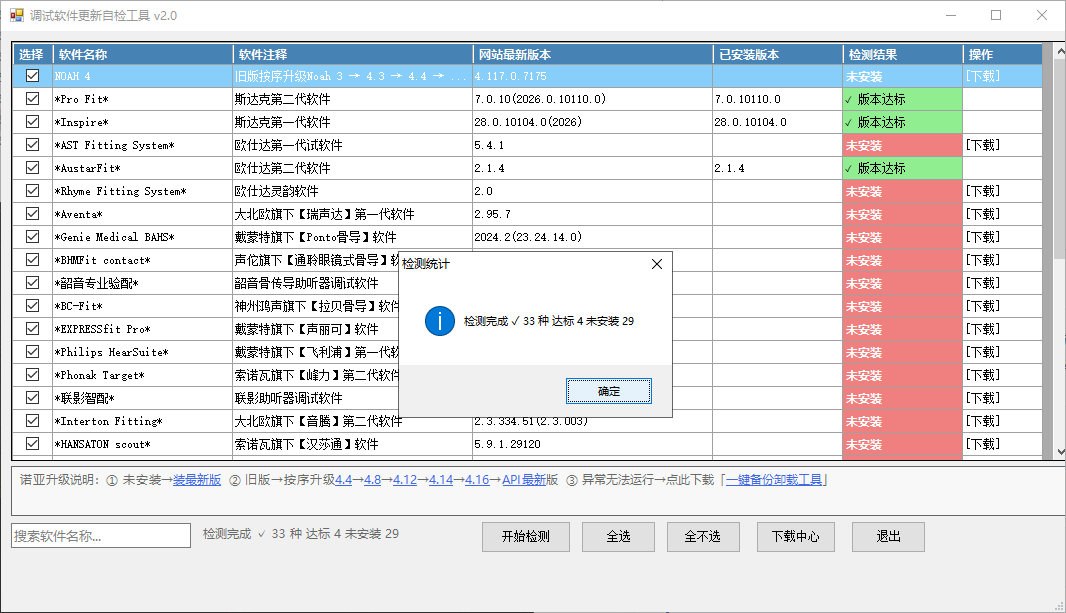Image resolution: width=1066 pixels, height=613 pixels.
Task: Sort by the 网站最新版本 column header
Action: coord(593,54)
